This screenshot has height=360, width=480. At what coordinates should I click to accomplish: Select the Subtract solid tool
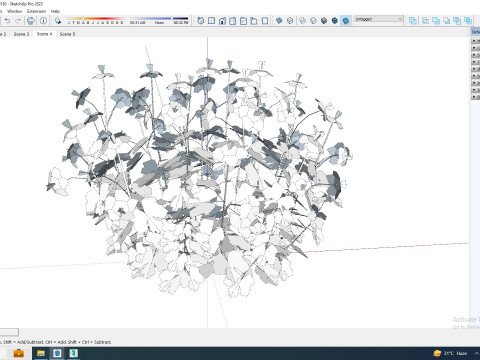coord(447,21)
